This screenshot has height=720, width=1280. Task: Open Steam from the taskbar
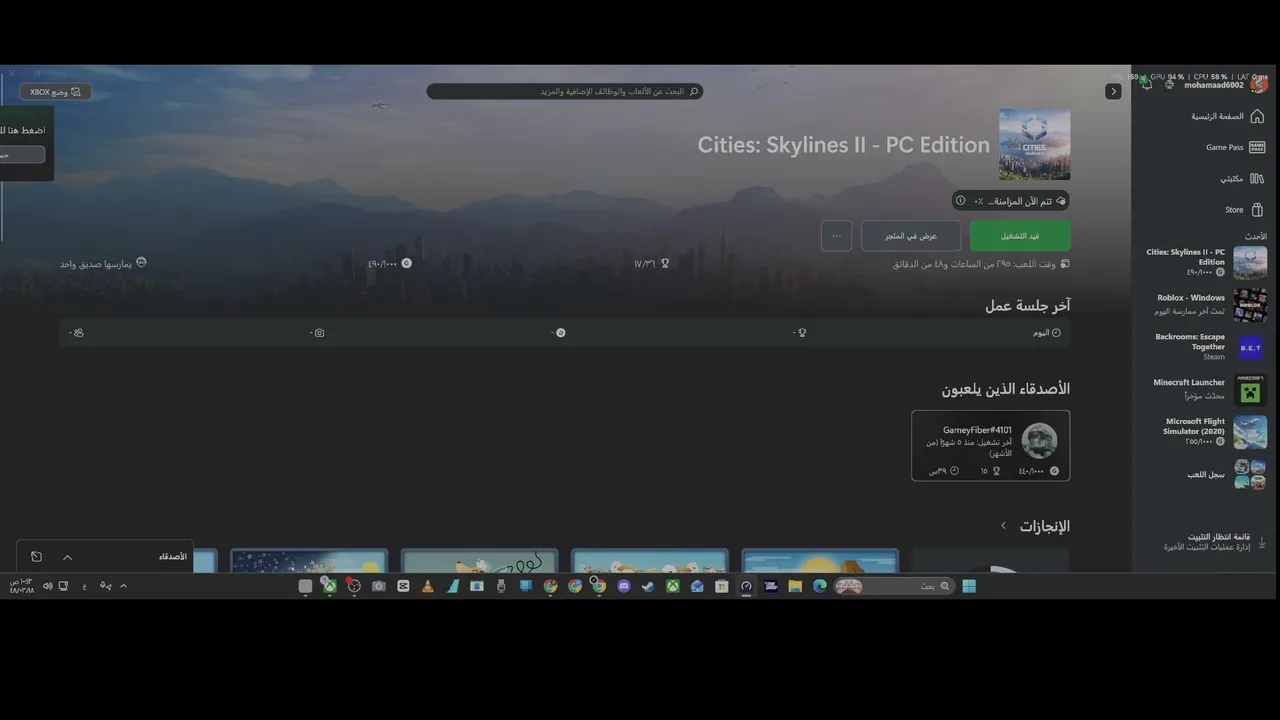coord(648,586)
